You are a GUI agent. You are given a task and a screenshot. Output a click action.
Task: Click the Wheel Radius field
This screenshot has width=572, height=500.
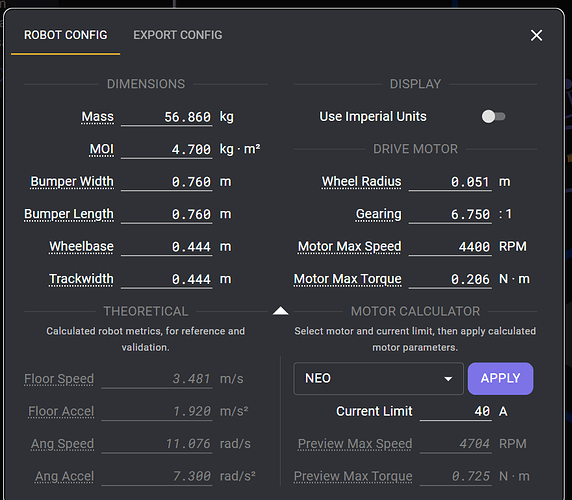(450, 182)
